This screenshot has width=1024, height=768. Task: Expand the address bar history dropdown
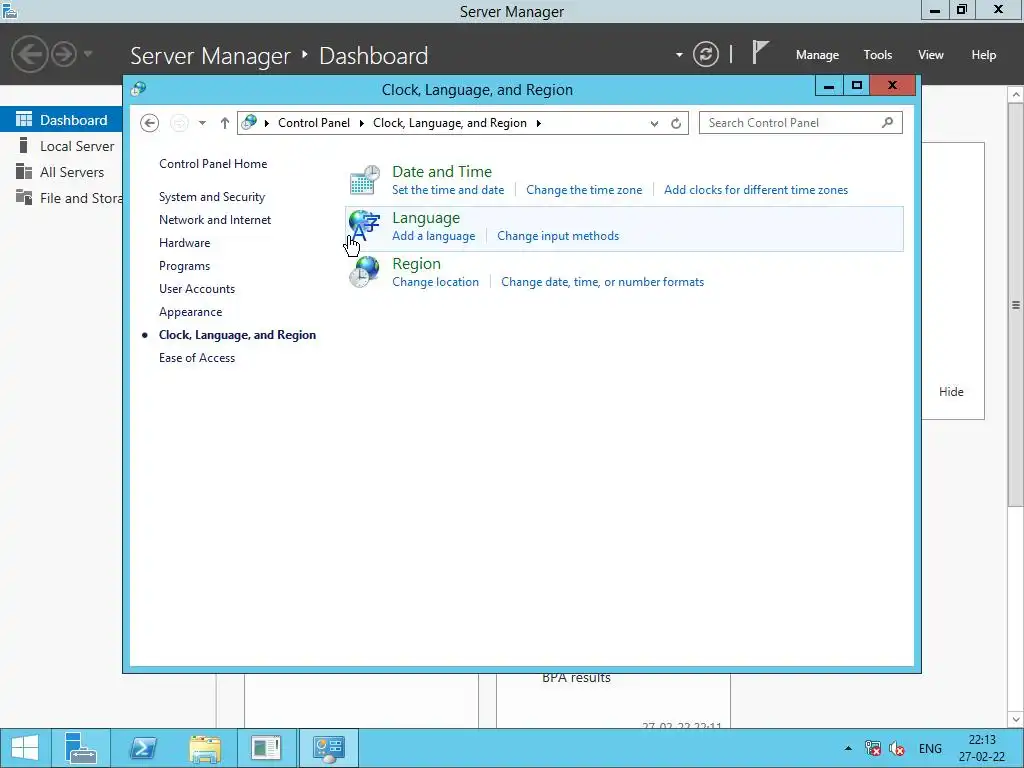654,123
